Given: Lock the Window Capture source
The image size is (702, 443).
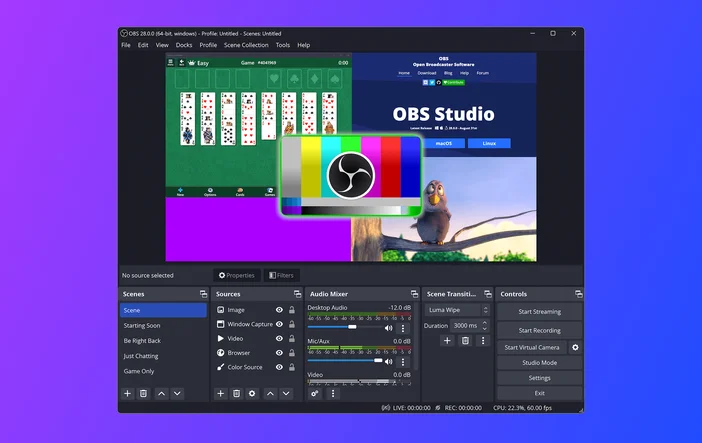Looking at the screenshot, I should pyautogui.click(x=292, y=324).
